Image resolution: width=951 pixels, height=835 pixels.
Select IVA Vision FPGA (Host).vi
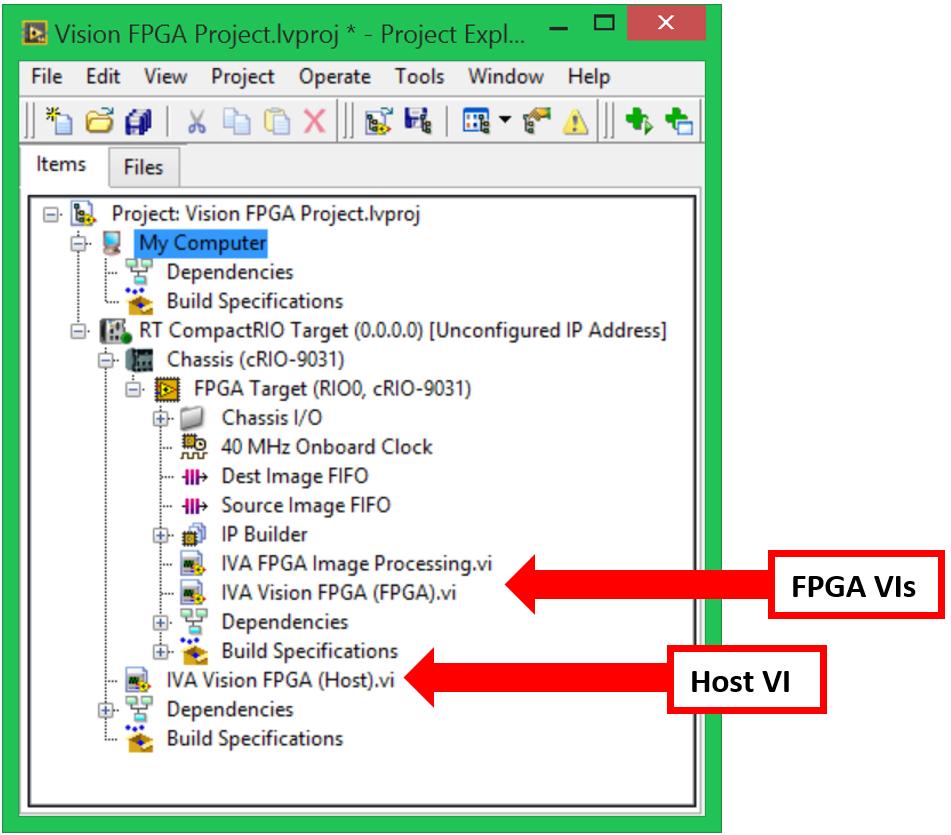280,680
